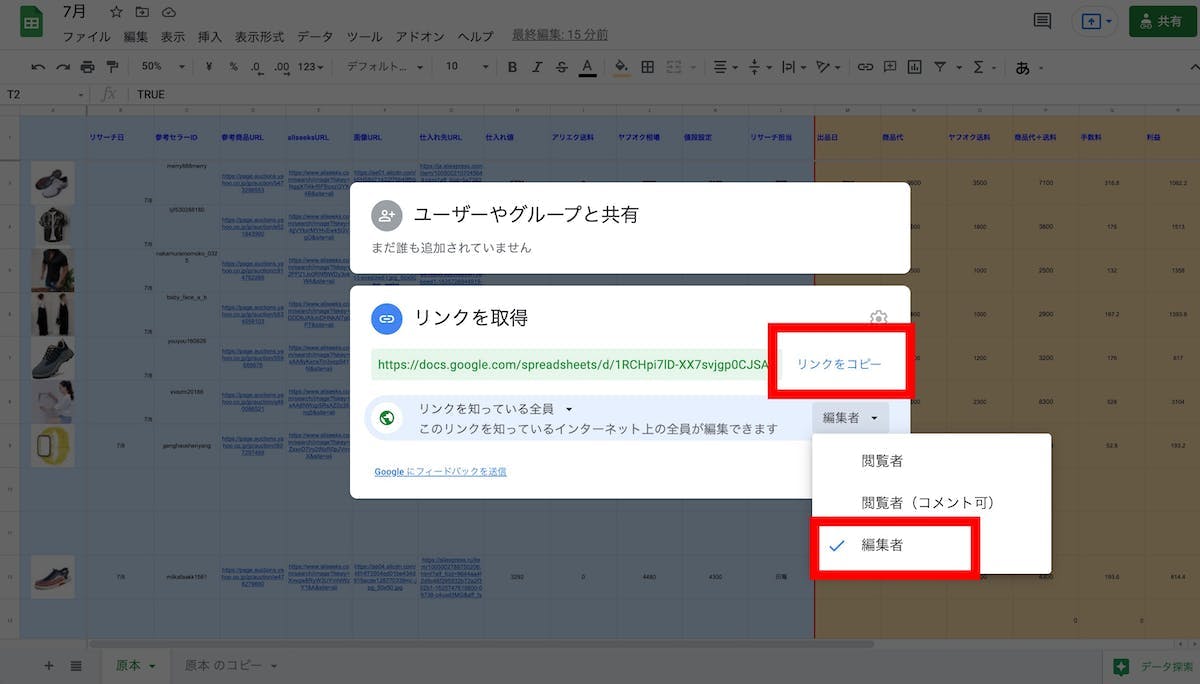Insert a chart from the toolbar
Screen dimensions: 1200x684
914,67
